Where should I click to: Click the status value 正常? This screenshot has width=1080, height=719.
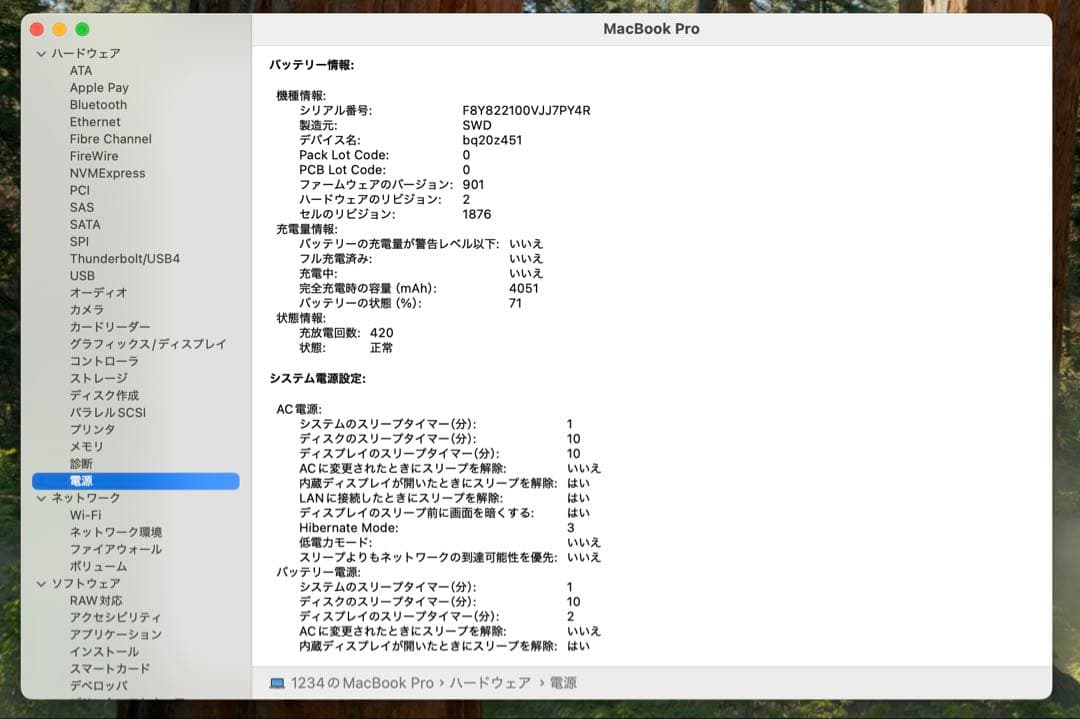(x=382, y=348)
